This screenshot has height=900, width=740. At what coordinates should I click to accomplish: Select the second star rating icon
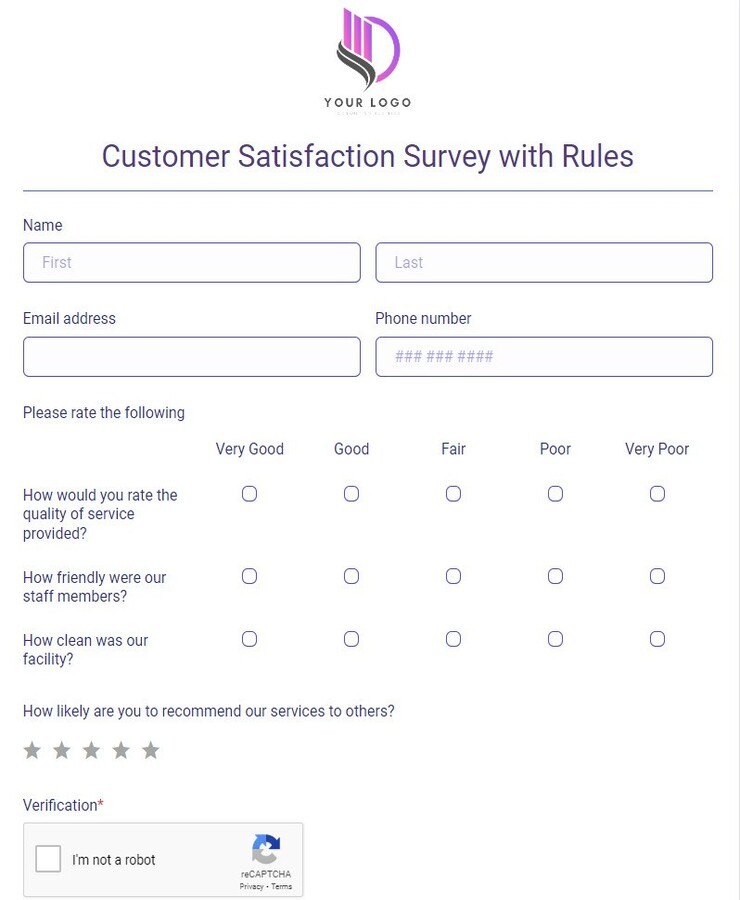pyautogui.click(x=61, y=748)
